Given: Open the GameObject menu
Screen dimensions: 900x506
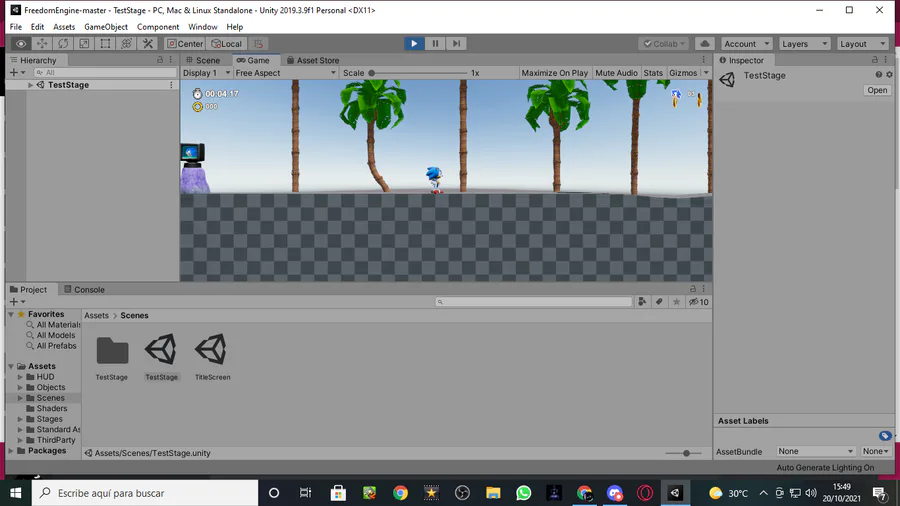Looking at the screenshot, I should [x=106, y=27].
